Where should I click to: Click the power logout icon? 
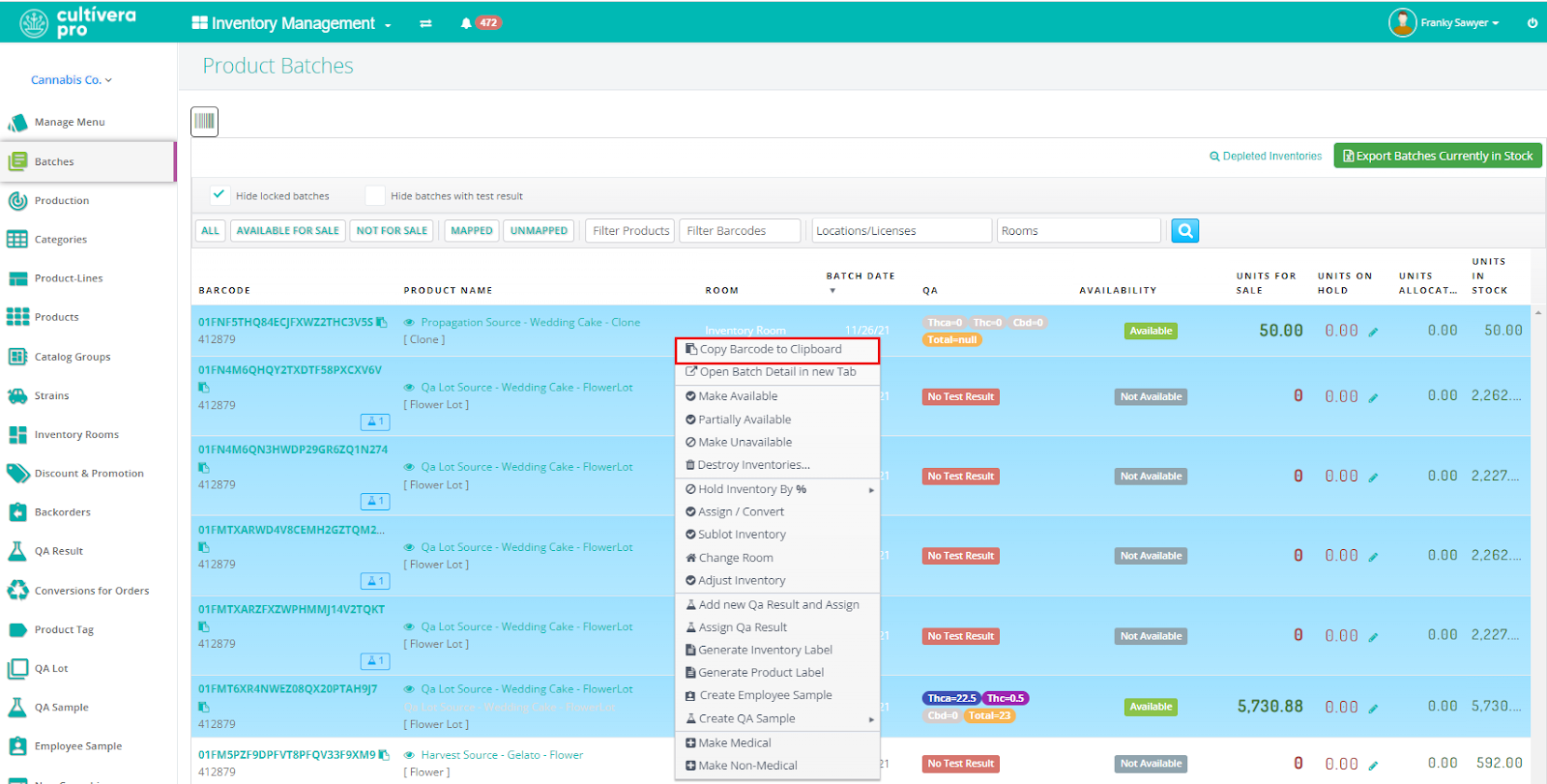click(x=1532, y=23)
